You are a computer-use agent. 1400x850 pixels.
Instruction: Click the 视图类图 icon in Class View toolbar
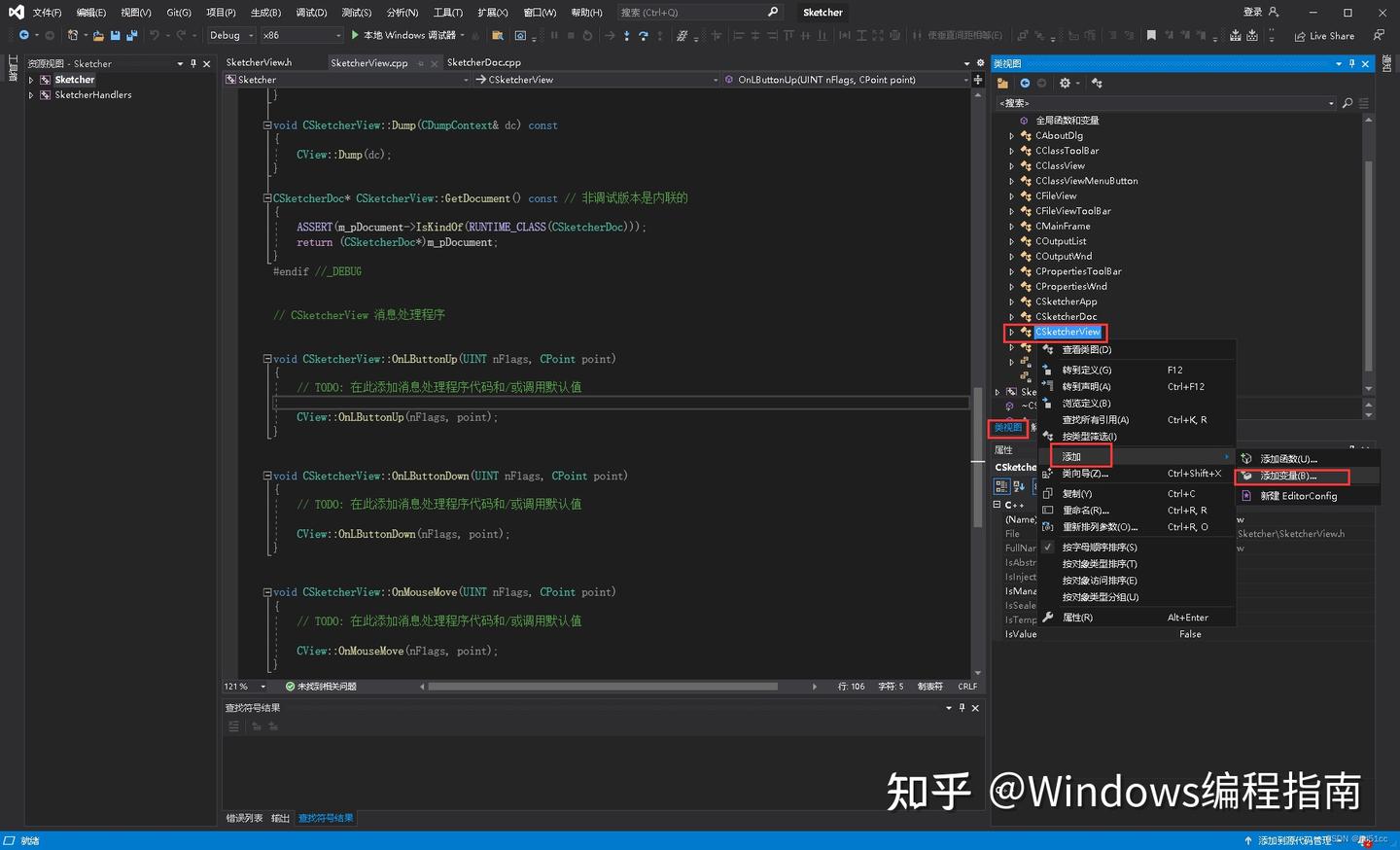(1097, 83)
